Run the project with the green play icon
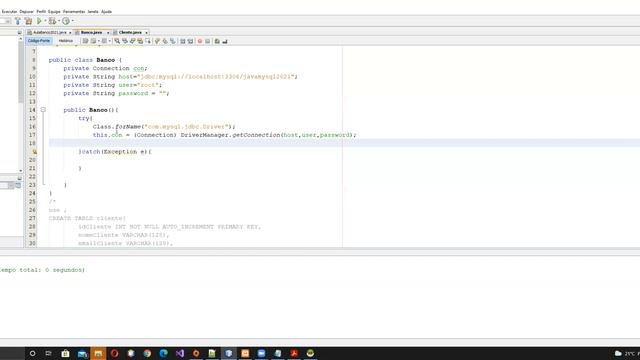 [39, 21]
